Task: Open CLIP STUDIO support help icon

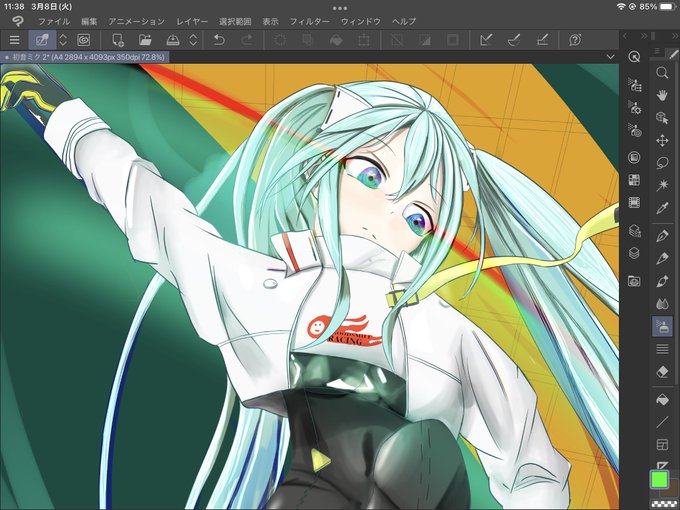Action: coord(575,40)
